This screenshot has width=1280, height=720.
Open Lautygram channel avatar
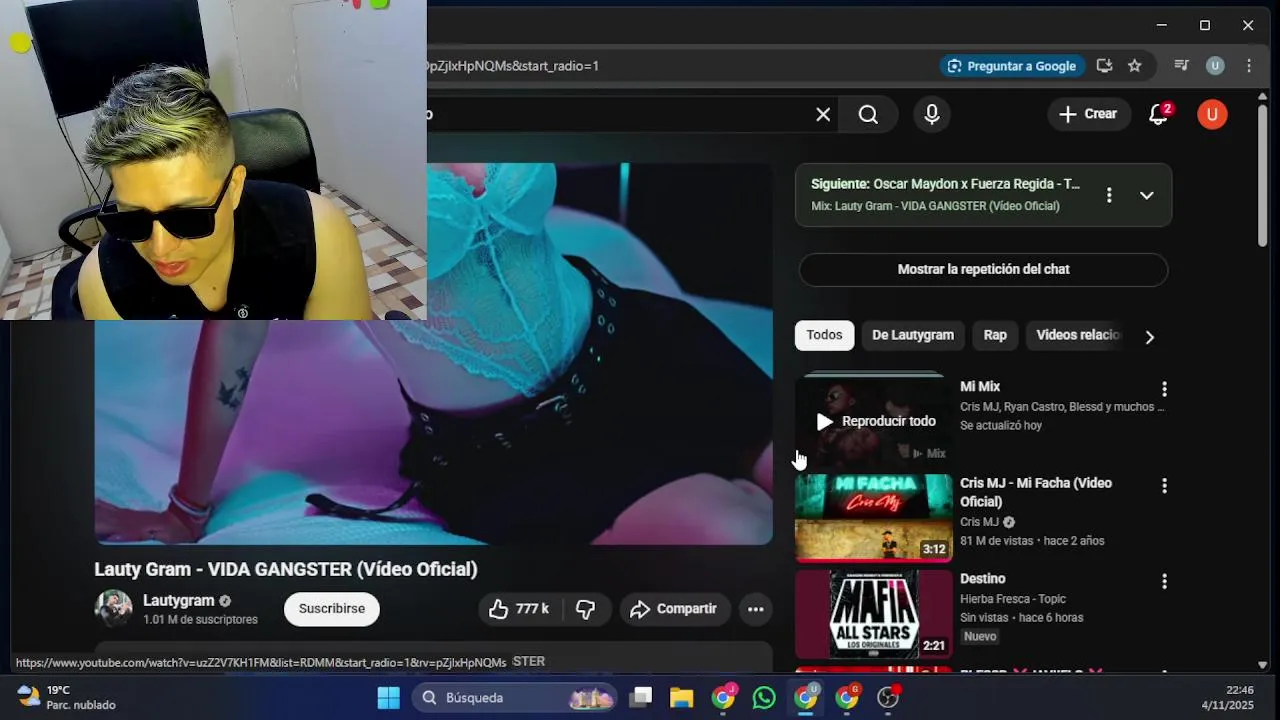(113, 608)
